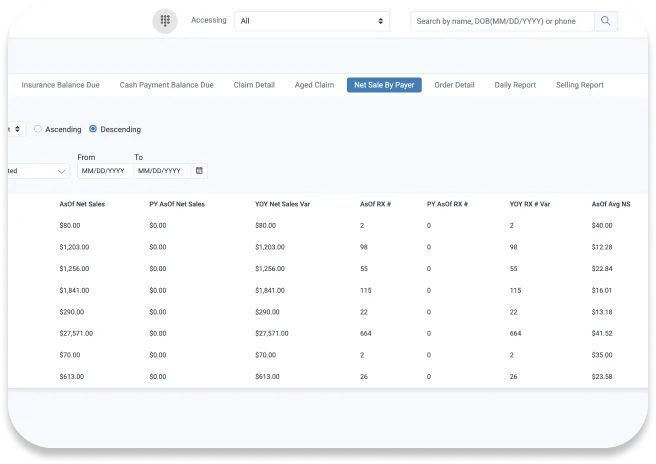Expand the sort-by dropdown beside Ascending

pos(16,129)
